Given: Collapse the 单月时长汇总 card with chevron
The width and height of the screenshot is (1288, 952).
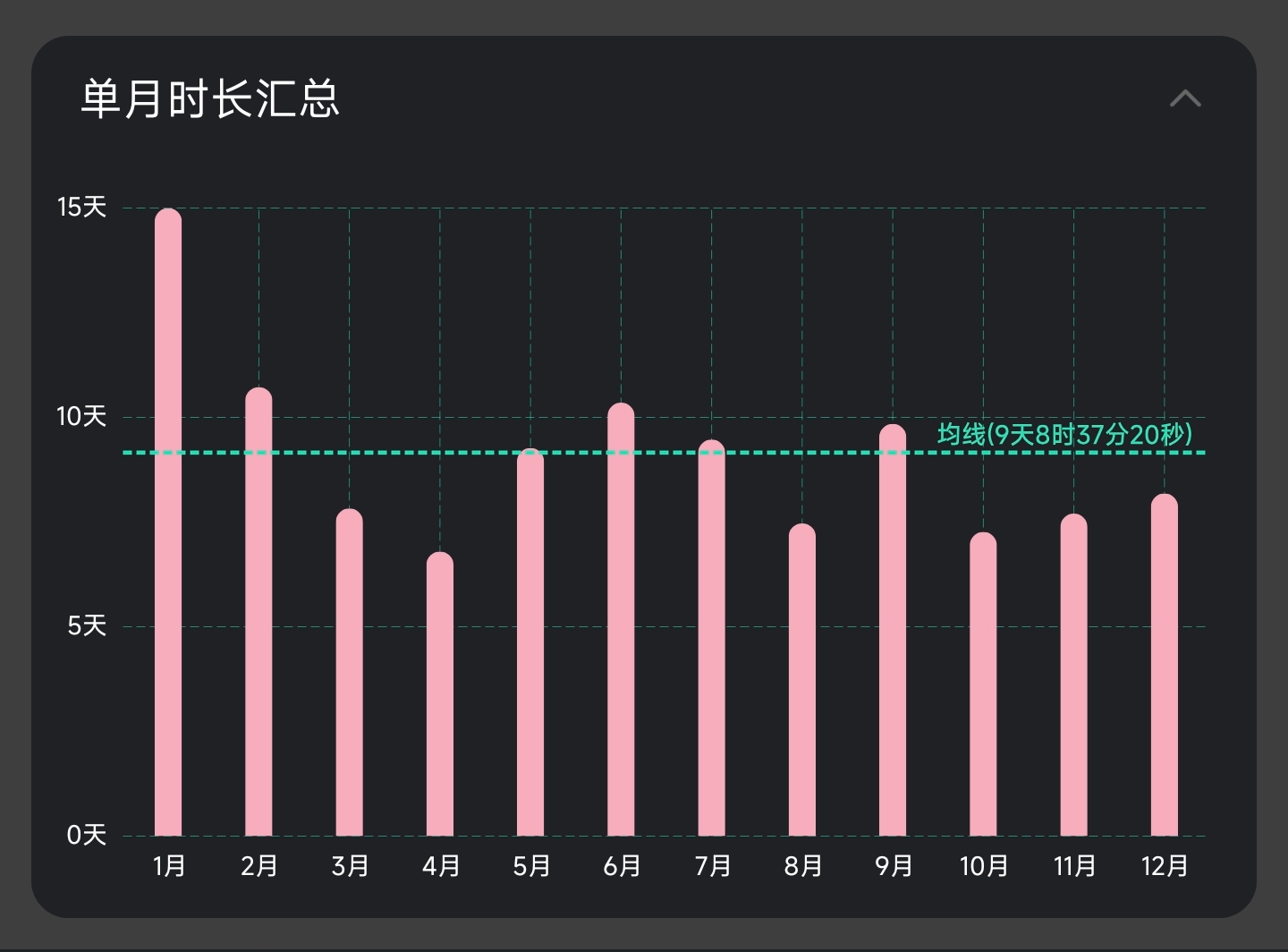Looking at the screenshot, I should tap(1185, 98).
